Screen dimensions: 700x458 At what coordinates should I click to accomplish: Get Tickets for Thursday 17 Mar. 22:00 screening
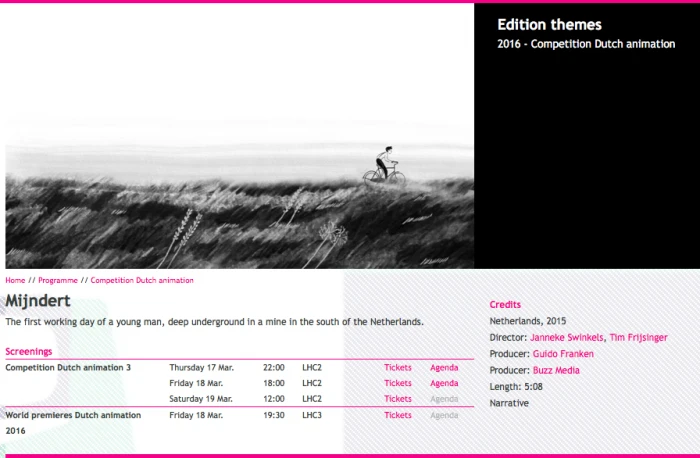398,367
